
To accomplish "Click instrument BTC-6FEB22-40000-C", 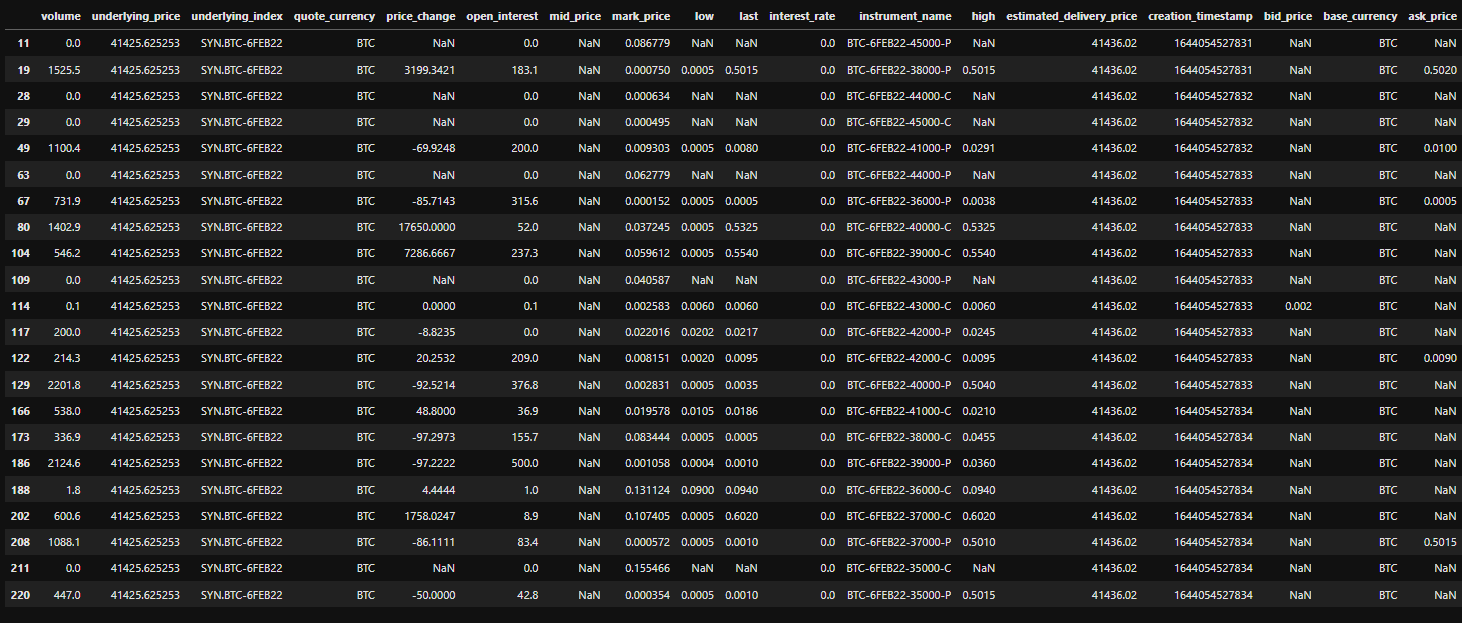I will [x=899, y=227].
